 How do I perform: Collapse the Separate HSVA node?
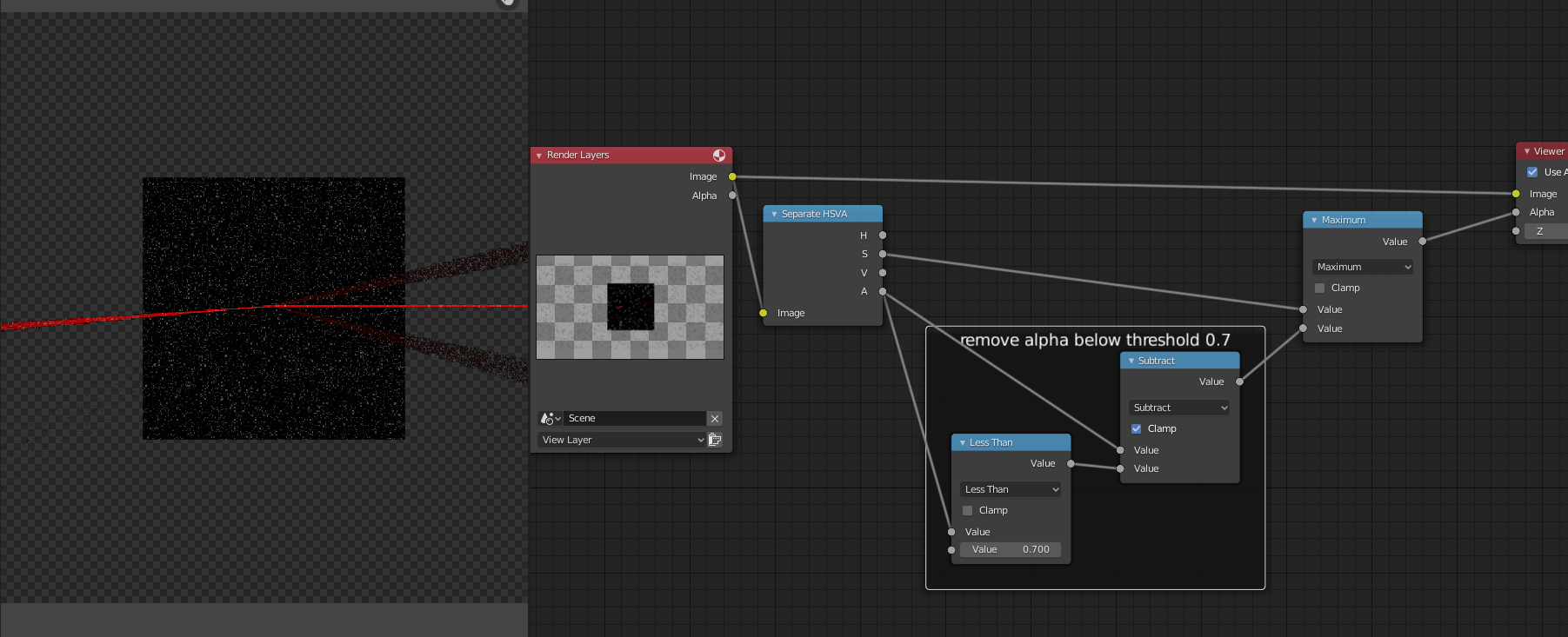[x=774, y=214]
